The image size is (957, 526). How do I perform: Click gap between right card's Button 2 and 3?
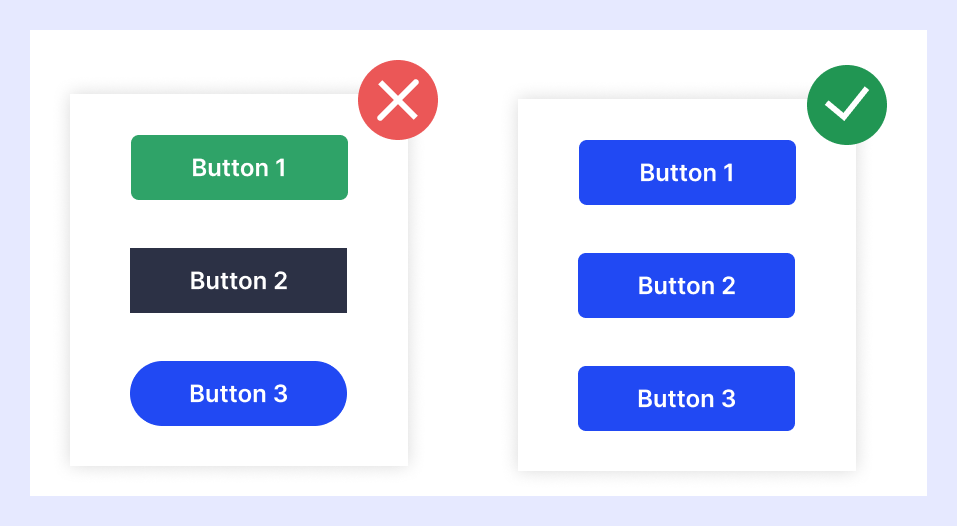687,342
